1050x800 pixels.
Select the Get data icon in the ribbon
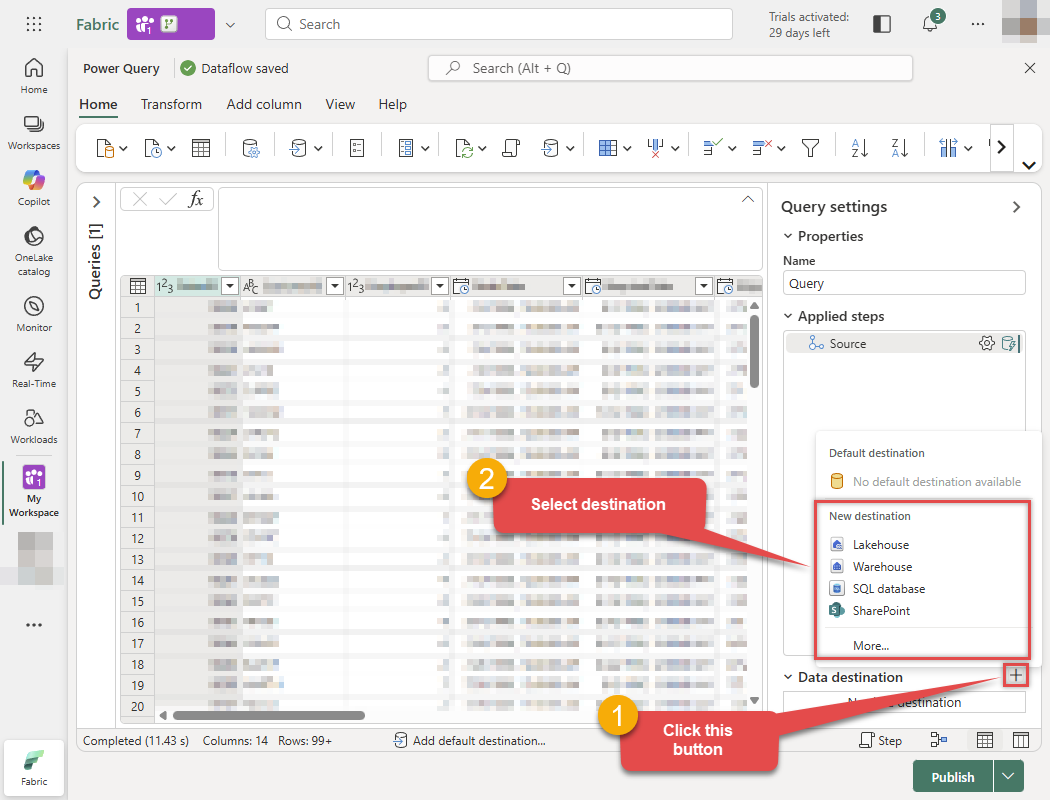click(x=103, y=147)
